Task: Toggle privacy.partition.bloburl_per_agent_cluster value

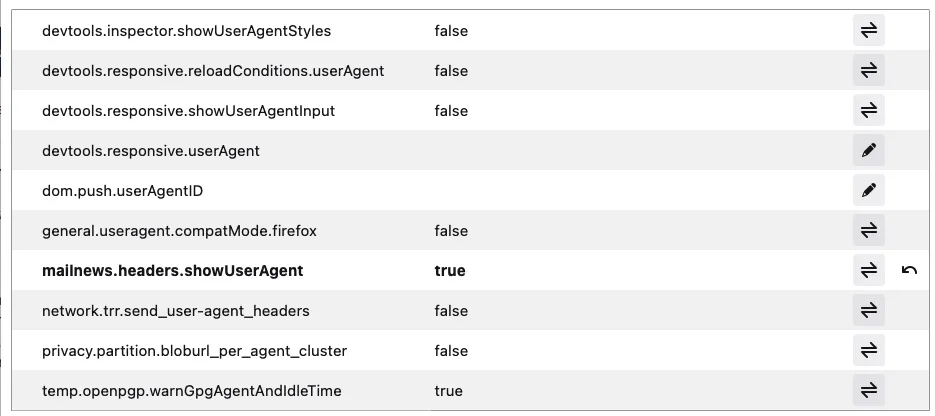Action: tap(869, 350)
